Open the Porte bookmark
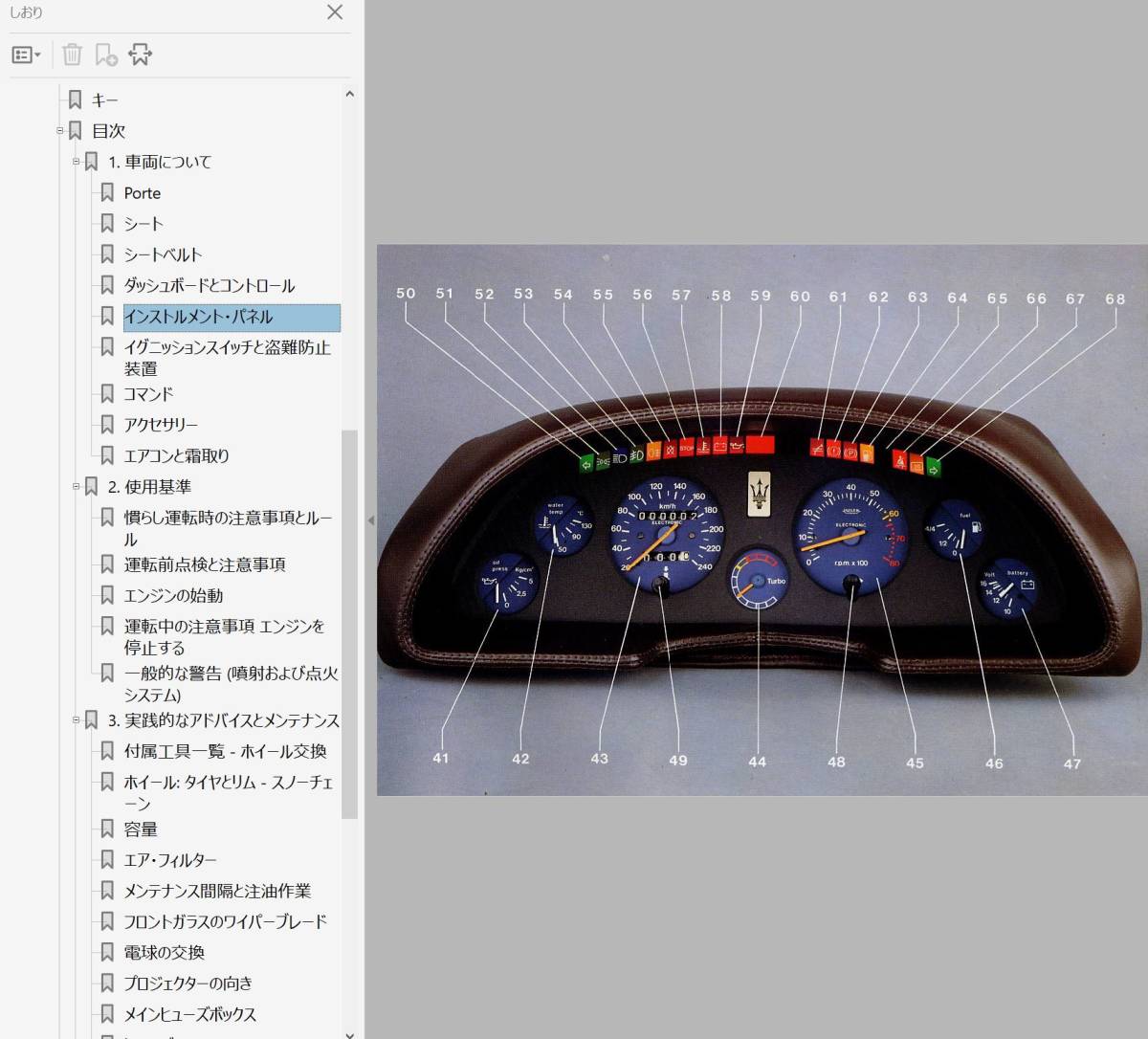1148x1039 pixels. tap(143, 193)
